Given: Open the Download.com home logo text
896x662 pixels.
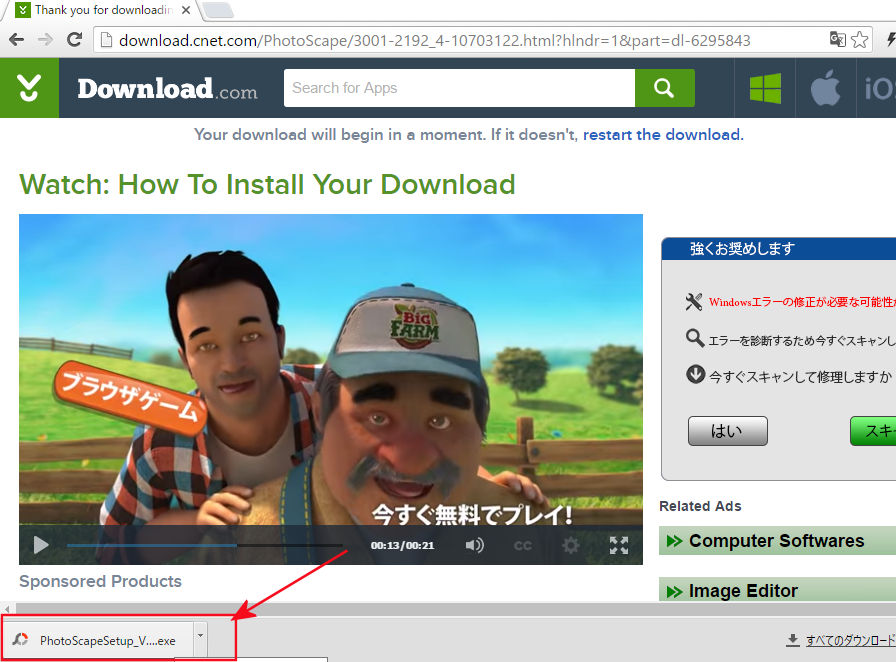Looking at the screenshot, I should click(x=167, y=89).
